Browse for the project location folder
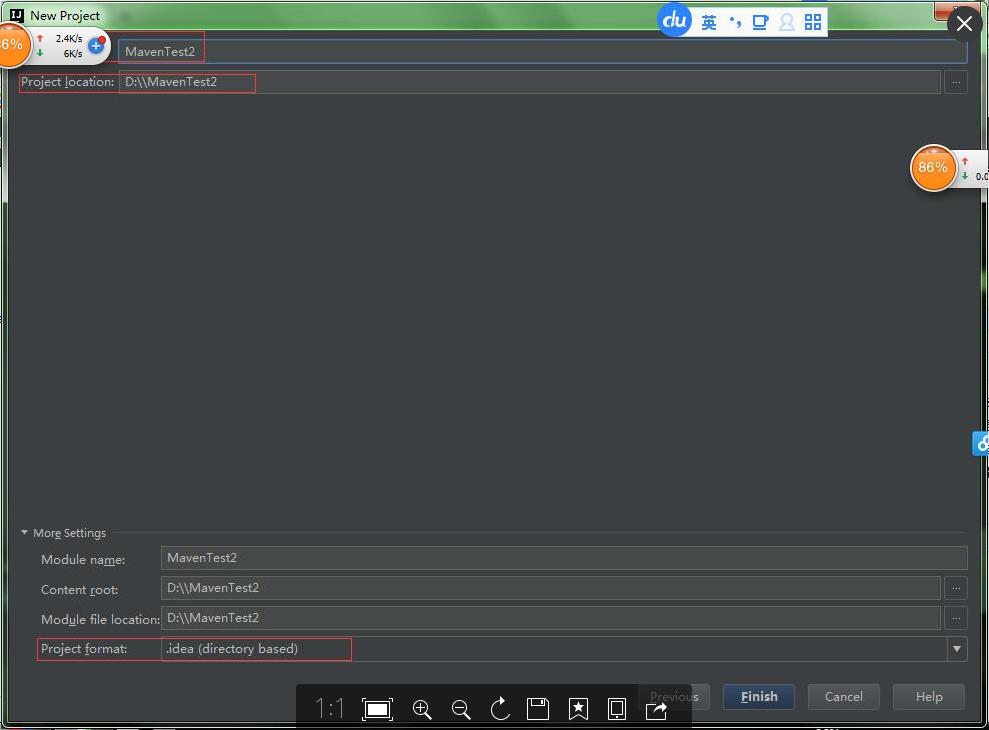 (956, 82)
